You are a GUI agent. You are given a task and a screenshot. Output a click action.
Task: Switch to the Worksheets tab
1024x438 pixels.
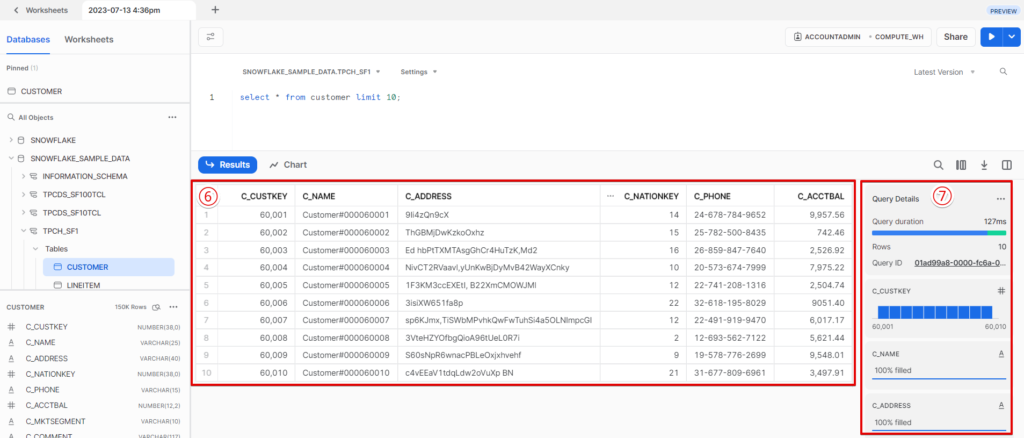89,40
